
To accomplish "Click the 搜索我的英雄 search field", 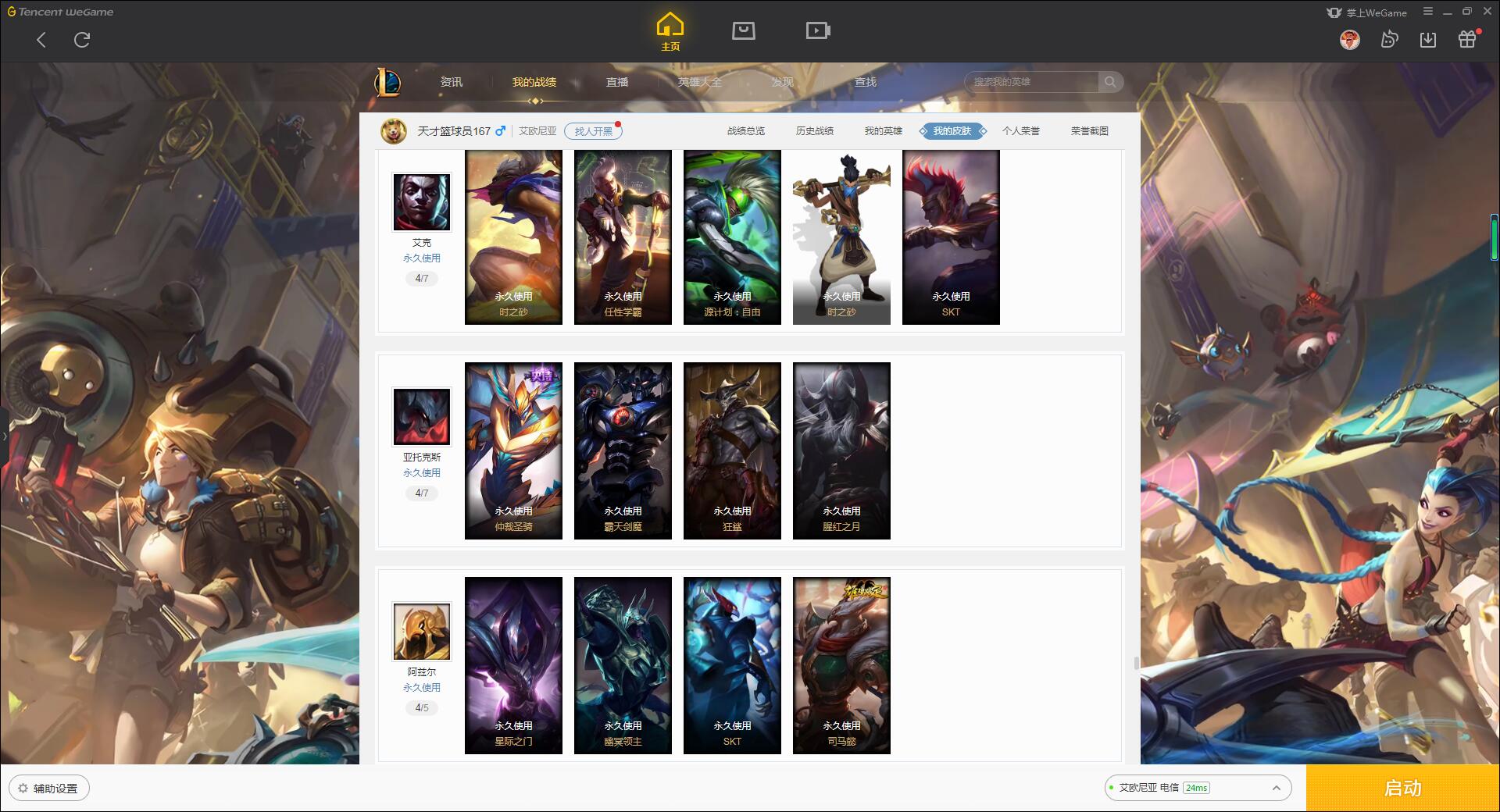I will pyautogui.click(x=1031, y=82).
